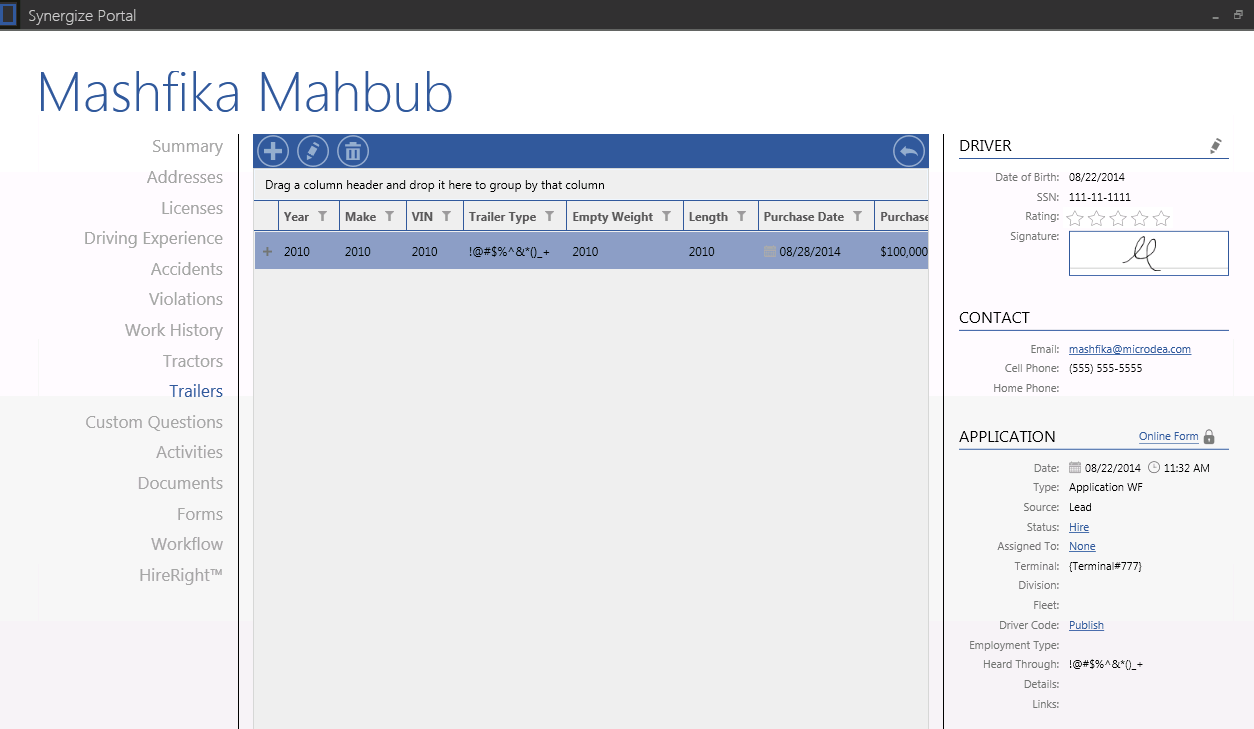
Task: Open filter for Purchase Date column
Action: (x=857, y=216)
